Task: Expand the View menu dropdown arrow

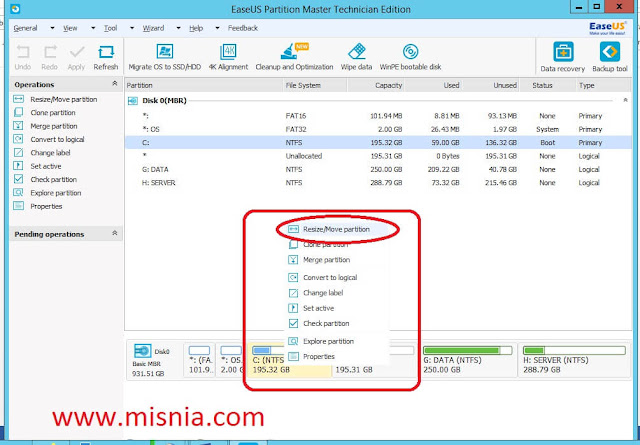Action: point(93,28)
